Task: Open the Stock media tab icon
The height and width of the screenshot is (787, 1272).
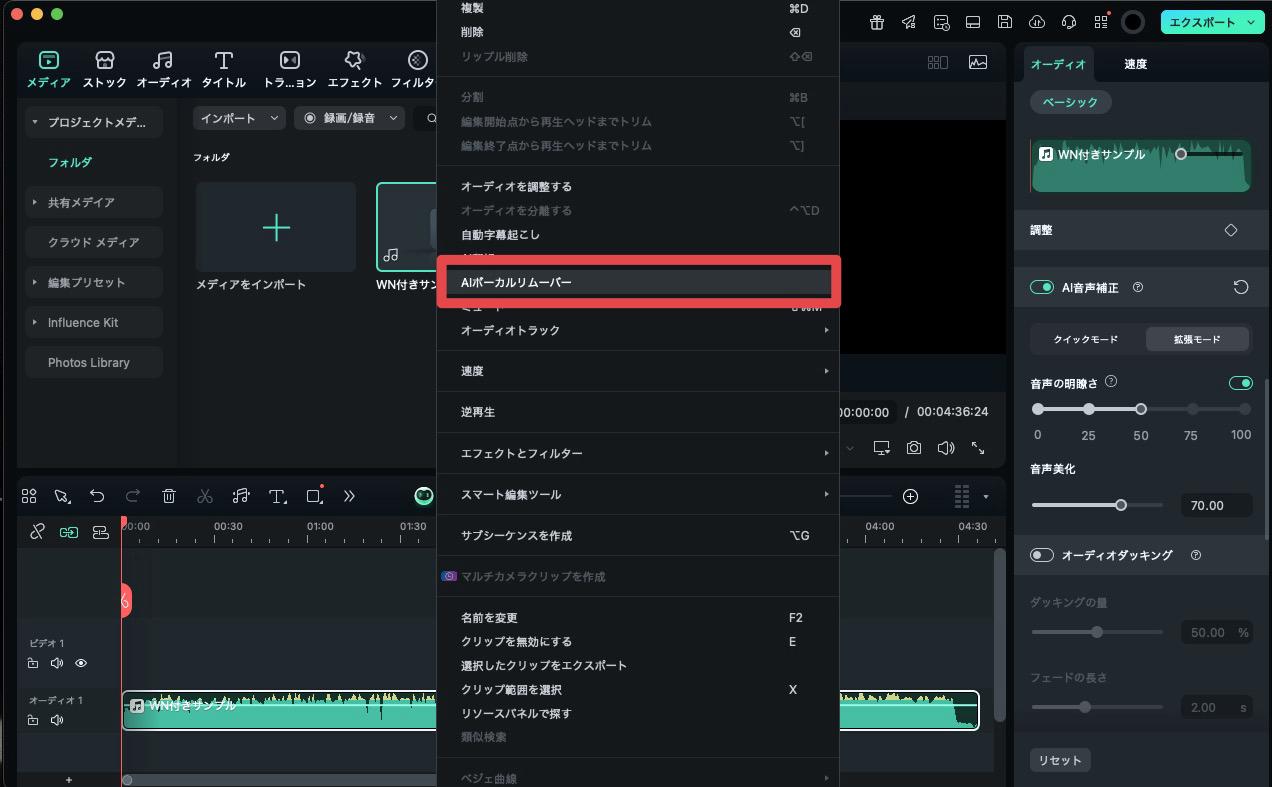Action: pos(105,61)
